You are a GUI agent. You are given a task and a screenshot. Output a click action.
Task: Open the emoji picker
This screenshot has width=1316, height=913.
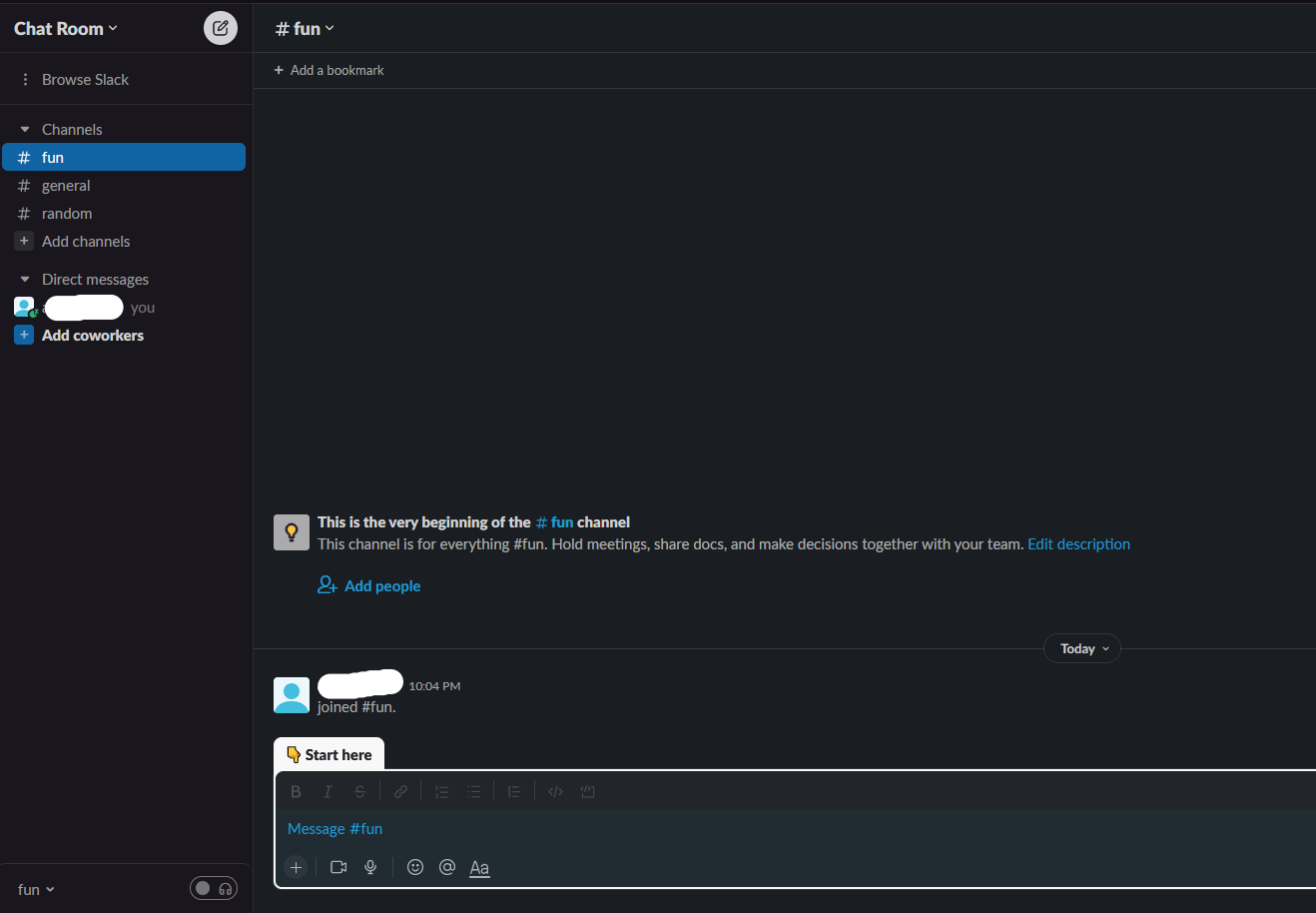click(x=415, y=867)
